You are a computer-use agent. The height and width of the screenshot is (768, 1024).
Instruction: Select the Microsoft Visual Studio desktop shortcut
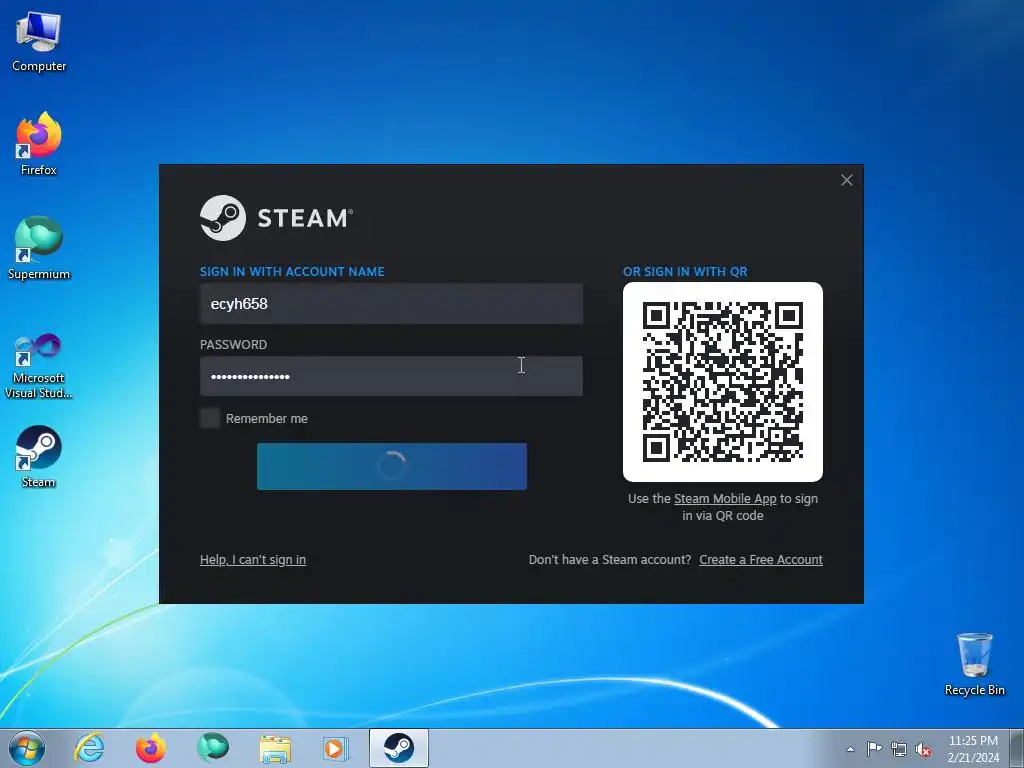39,366
